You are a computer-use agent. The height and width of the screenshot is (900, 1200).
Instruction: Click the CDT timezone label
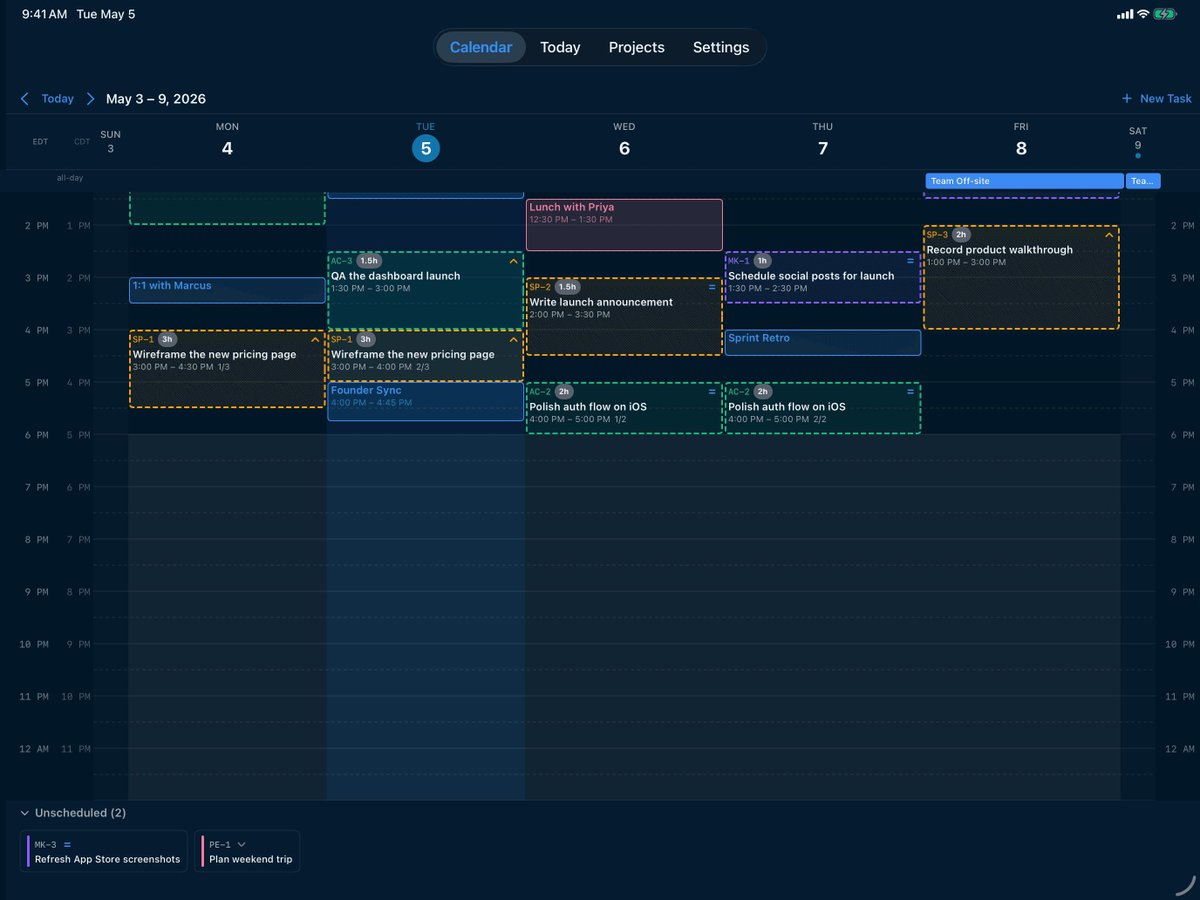82,142
